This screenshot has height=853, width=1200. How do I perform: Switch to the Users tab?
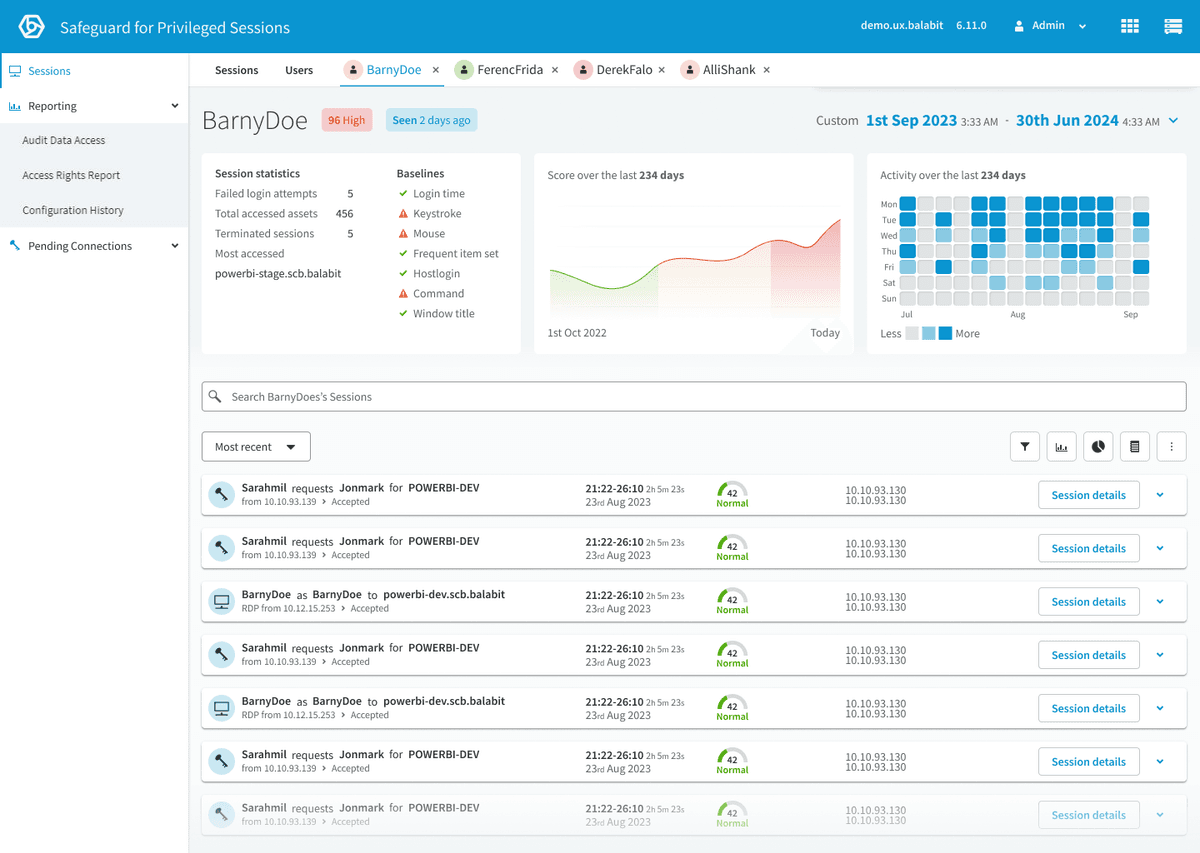(x=299, y=70)
